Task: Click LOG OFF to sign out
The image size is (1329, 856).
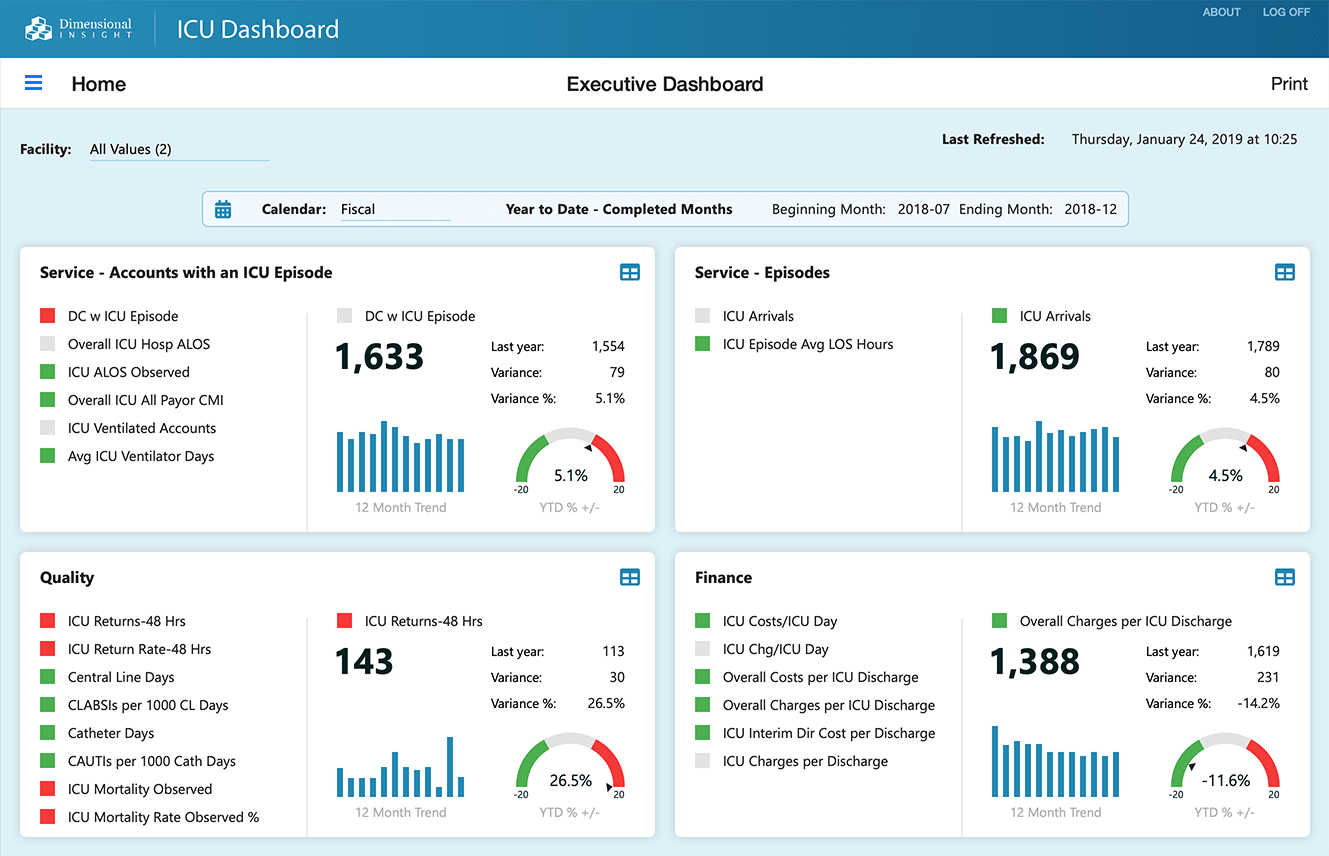Action: (1286, 12)
